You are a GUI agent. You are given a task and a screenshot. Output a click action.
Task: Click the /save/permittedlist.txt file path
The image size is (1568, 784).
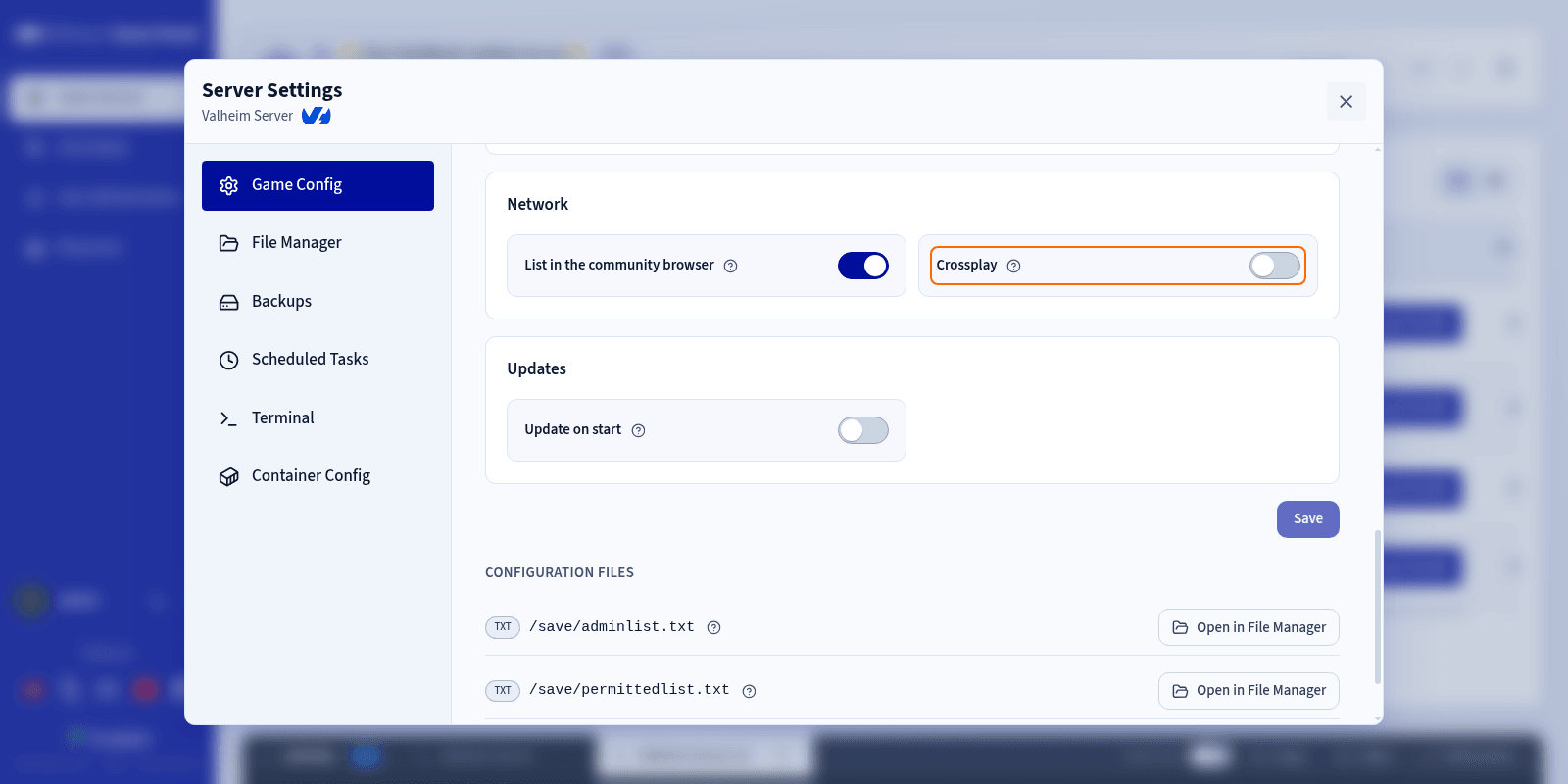pos(629,690)
